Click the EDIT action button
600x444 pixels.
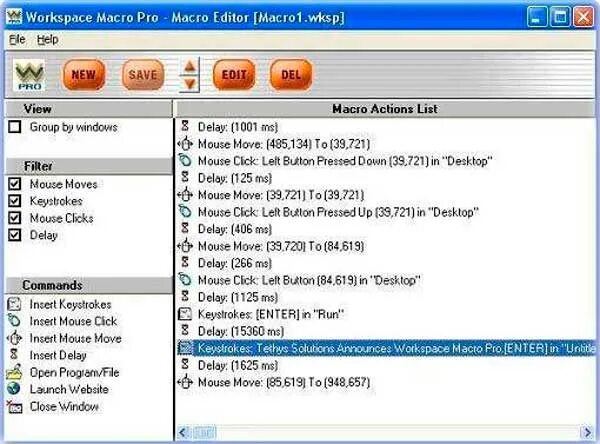tap(234, 75)
